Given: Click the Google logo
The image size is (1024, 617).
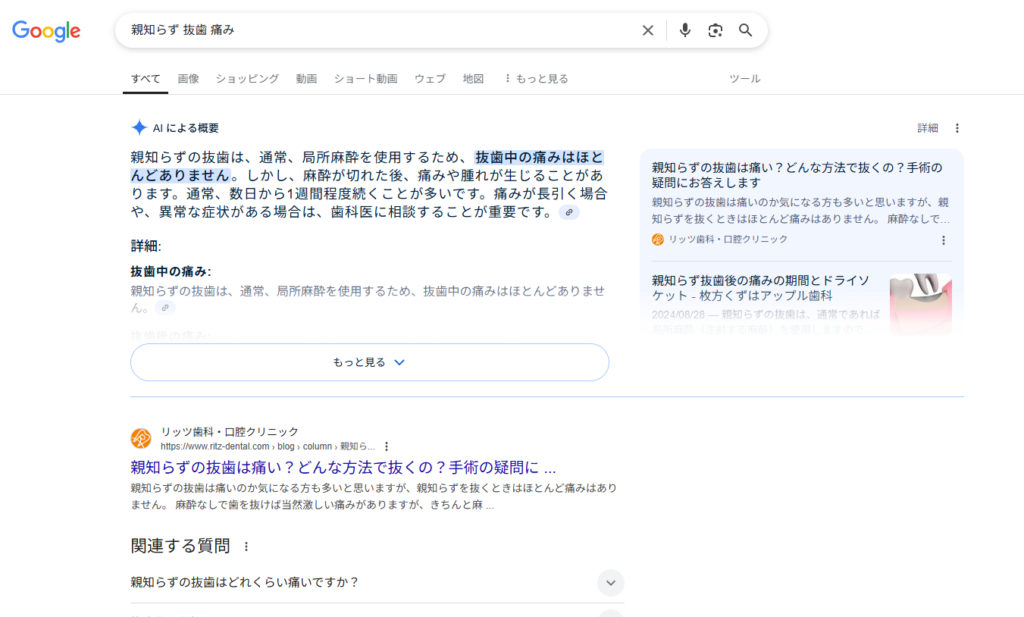Looking at the screenshot, I should click(46, 31).
